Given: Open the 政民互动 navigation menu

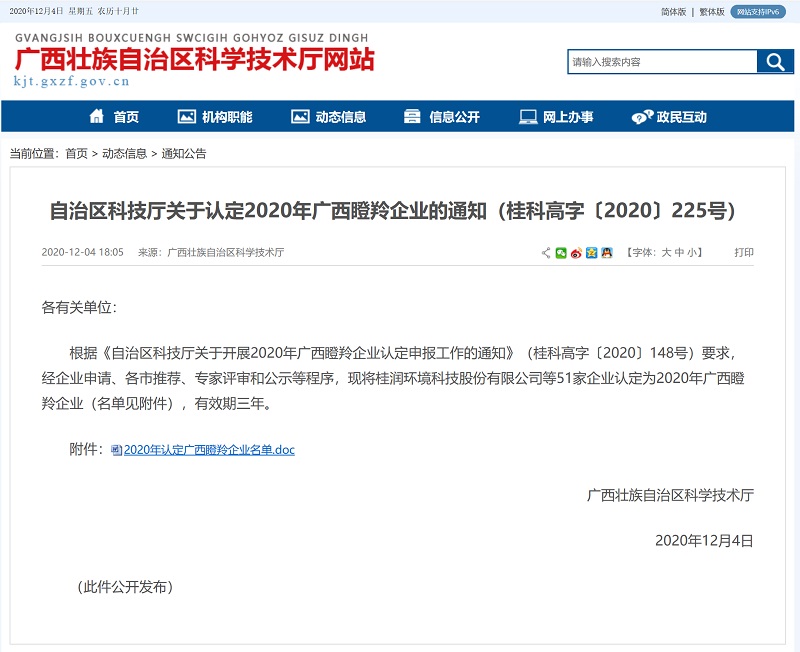Looking at the screenshot, I should 669,117.
